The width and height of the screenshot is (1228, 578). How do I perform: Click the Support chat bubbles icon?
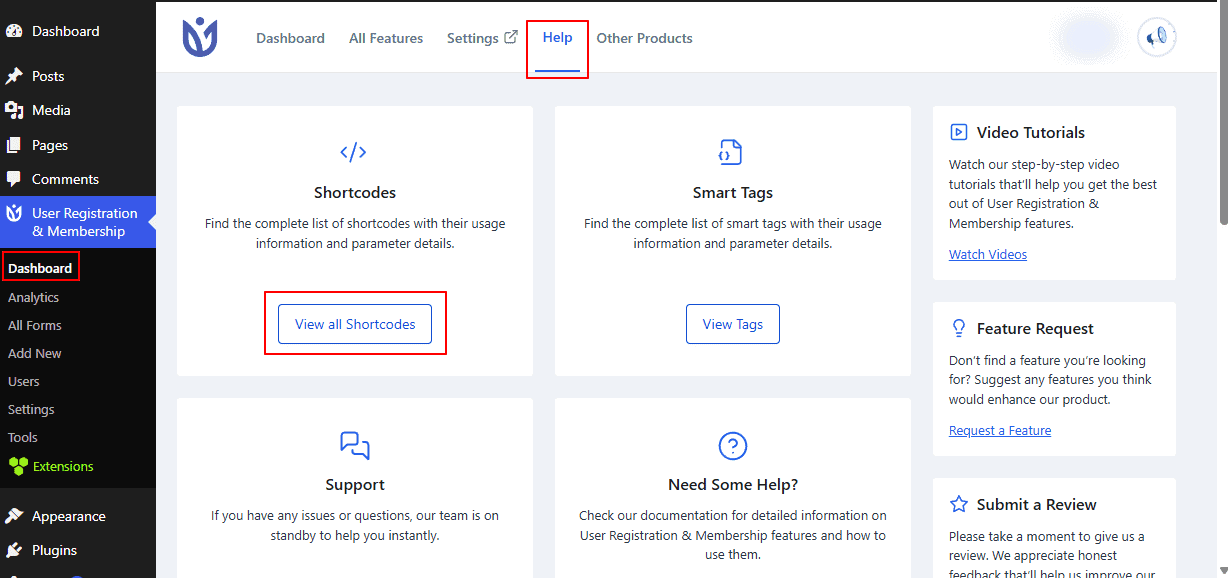[x=355, y=445]
